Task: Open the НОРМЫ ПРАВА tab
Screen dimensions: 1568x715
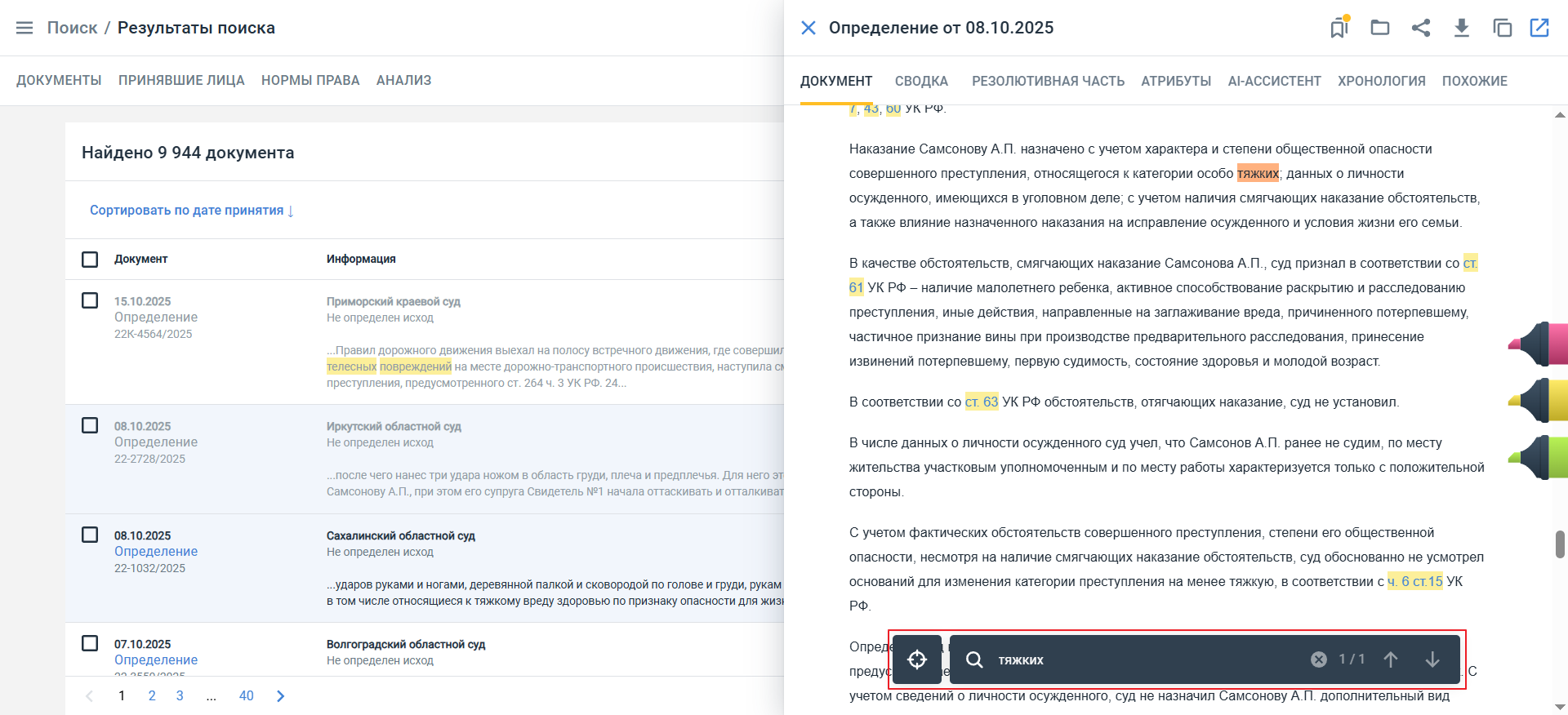Action: click(310, 80)
